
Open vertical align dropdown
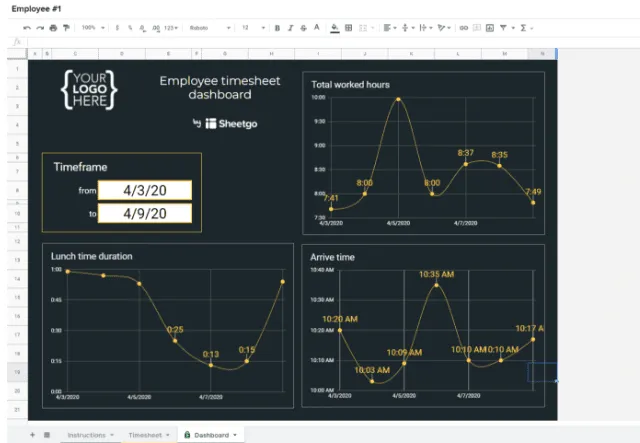408,28
